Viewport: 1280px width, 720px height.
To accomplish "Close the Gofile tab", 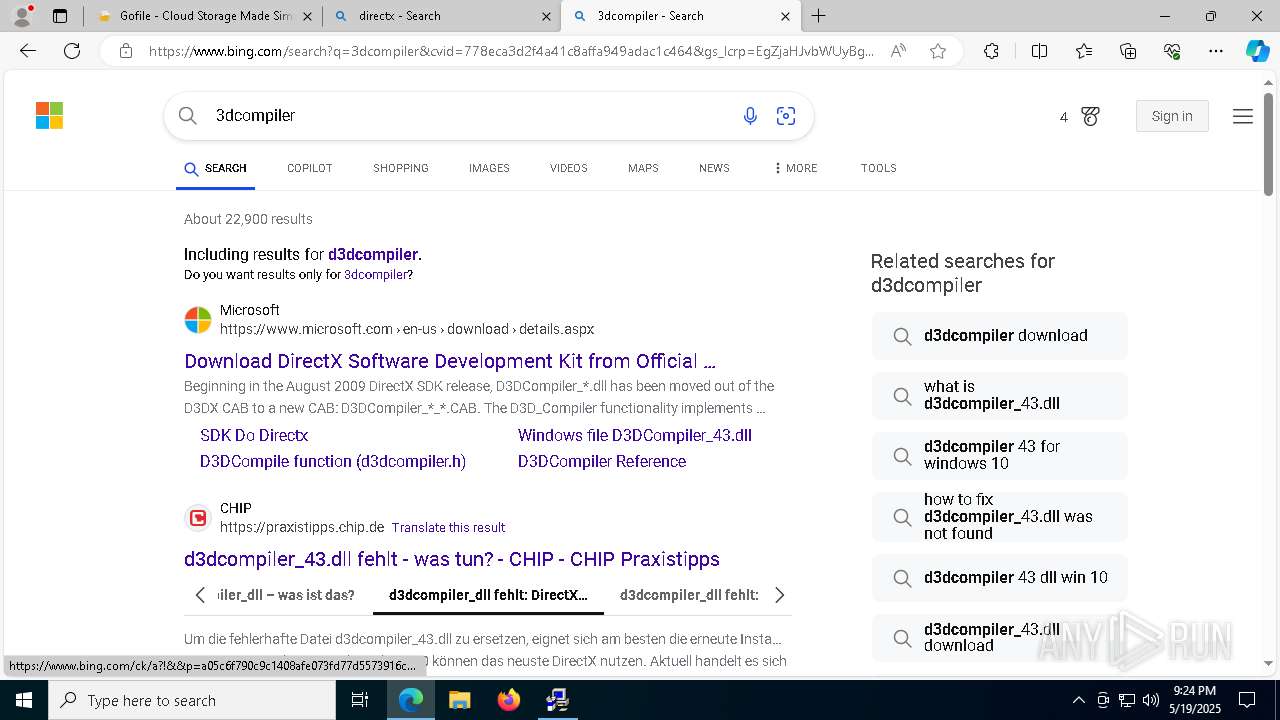I will pyautogui.click(x=307, y=16).
